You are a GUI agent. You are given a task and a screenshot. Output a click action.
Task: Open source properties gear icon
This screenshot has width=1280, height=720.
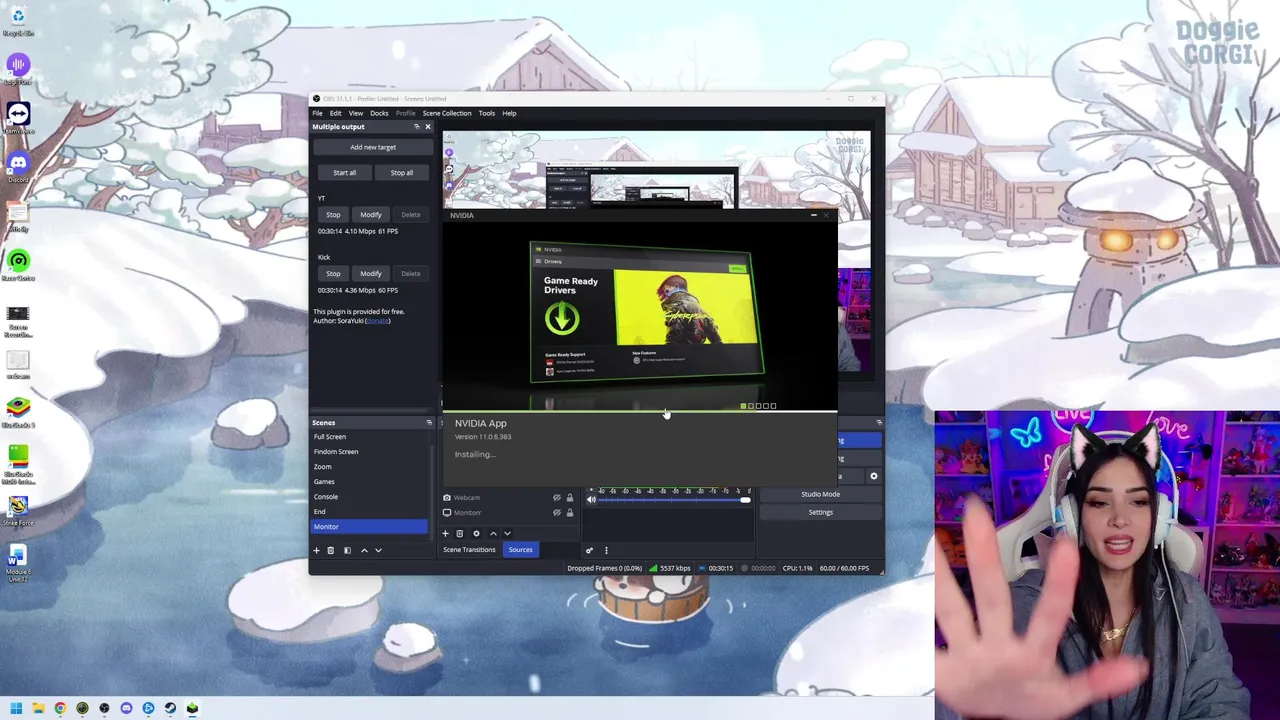tap(476, 533)
